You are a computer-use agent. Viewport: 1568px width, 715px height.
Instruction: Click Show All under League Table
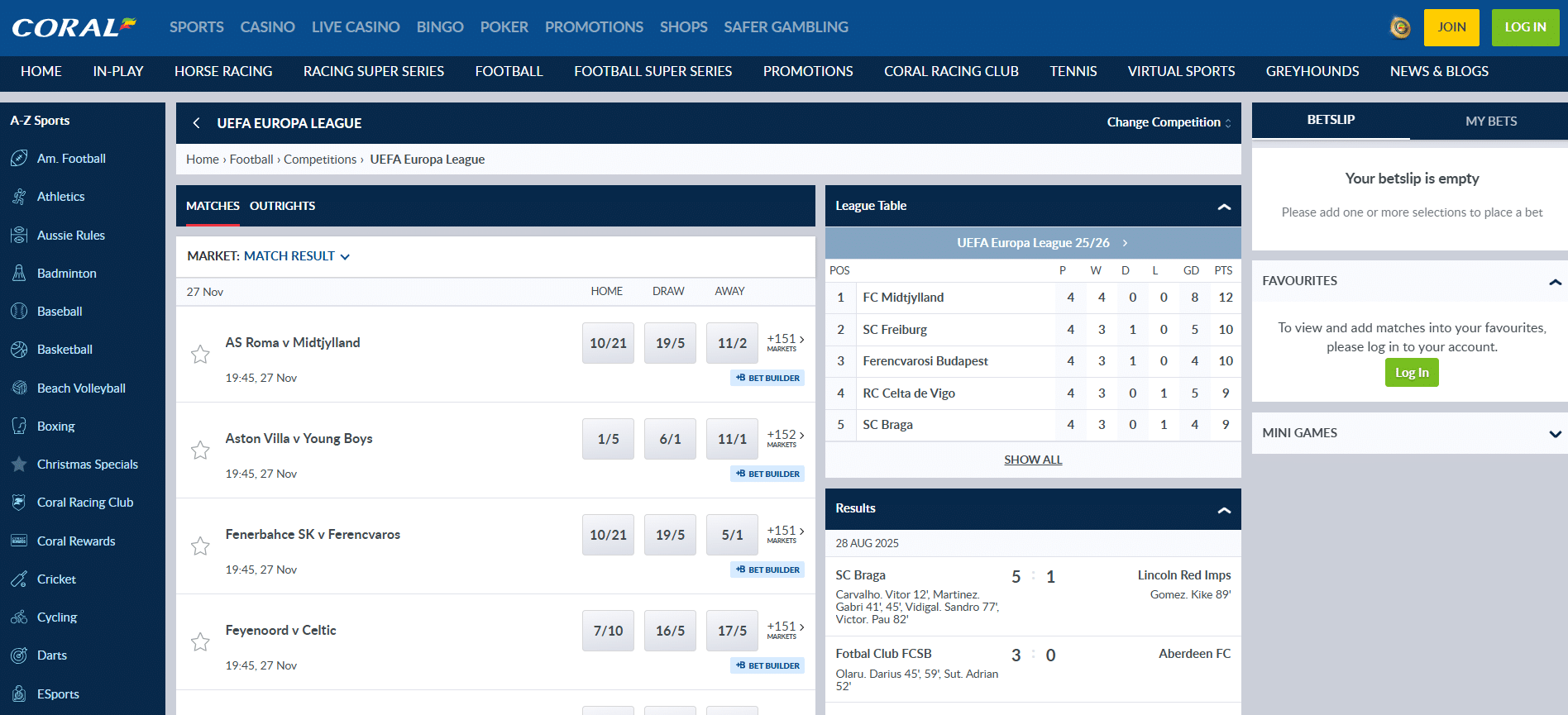[1033, 460]
